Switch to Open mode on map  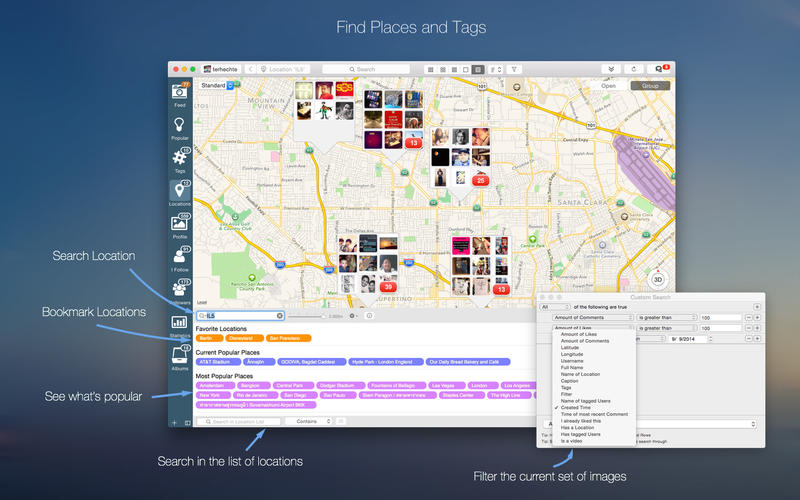coord(608,86)
